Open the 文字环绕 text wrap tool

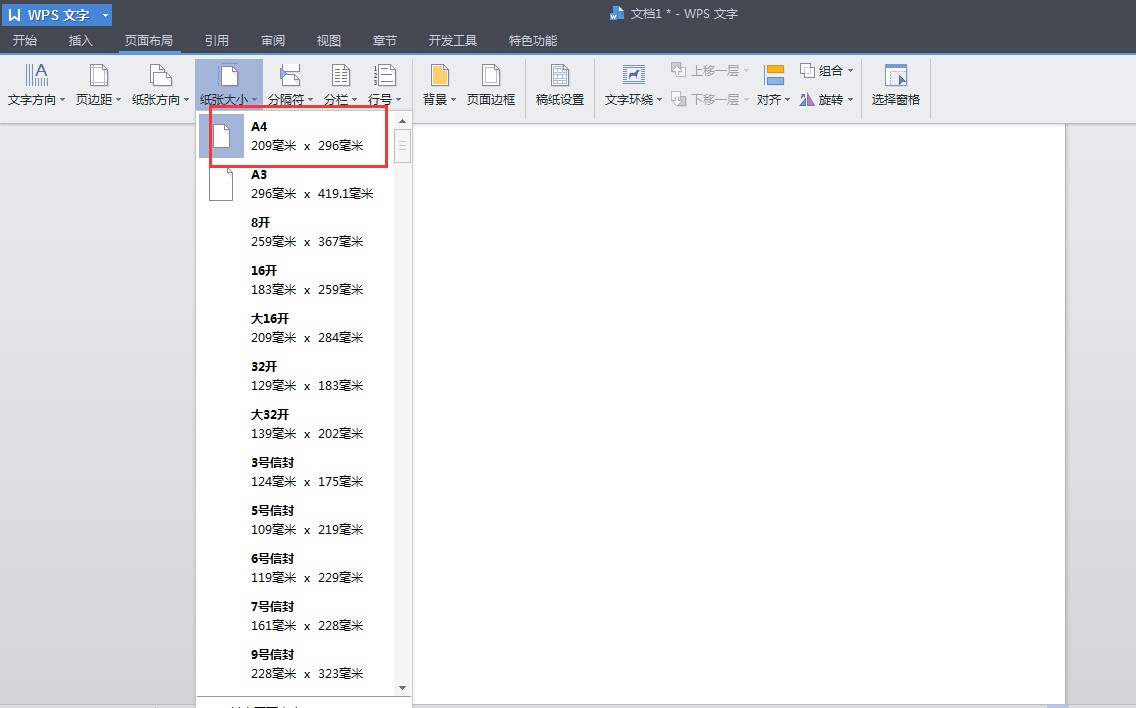coord(633,86)
